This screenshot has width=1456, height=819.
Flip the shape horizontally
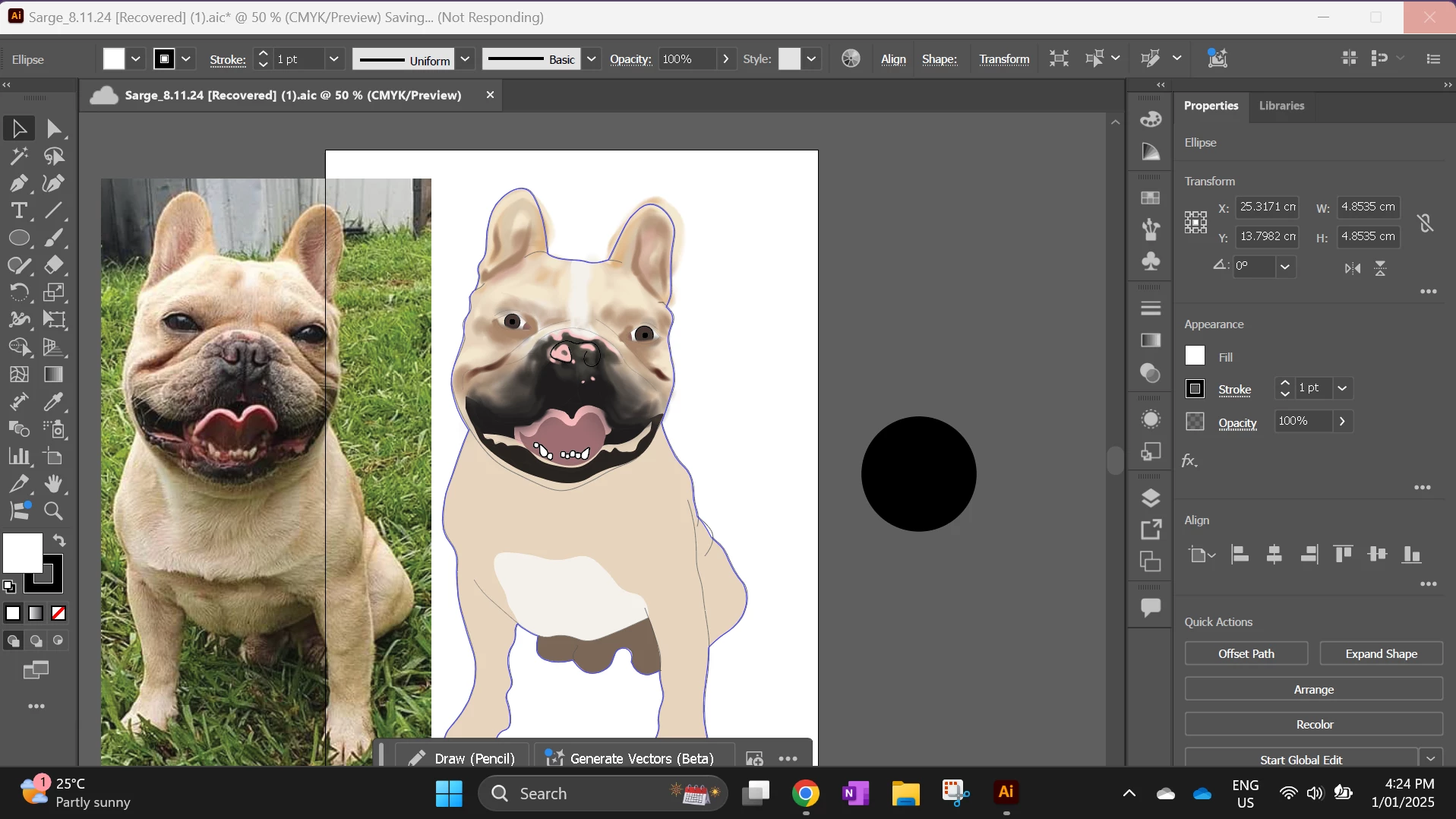1353,268
